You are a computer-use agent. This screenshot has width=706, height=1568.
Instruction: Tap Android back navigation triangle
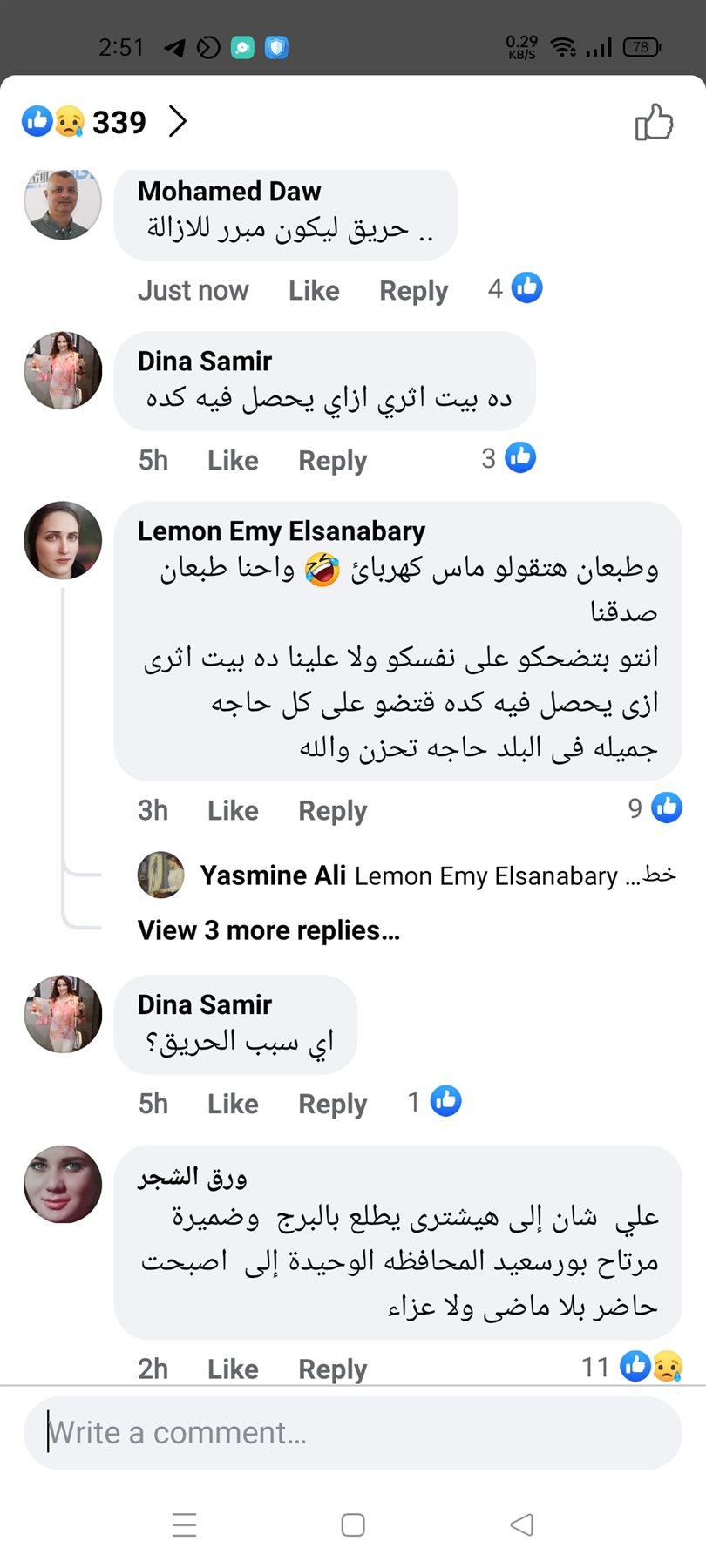pyautogui.click(x=521, y=1524)
